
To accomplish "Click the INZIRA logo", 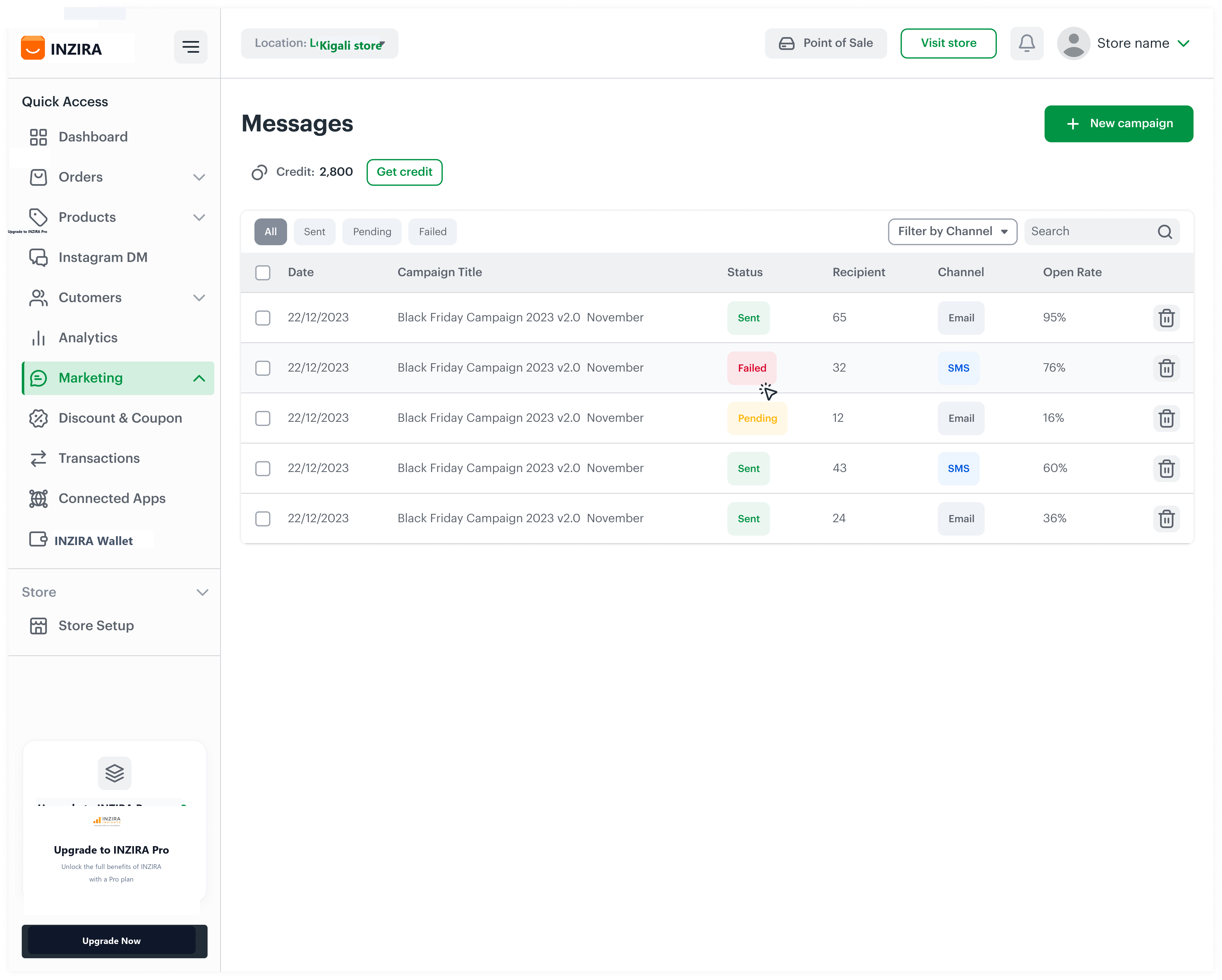I will 61,49.
